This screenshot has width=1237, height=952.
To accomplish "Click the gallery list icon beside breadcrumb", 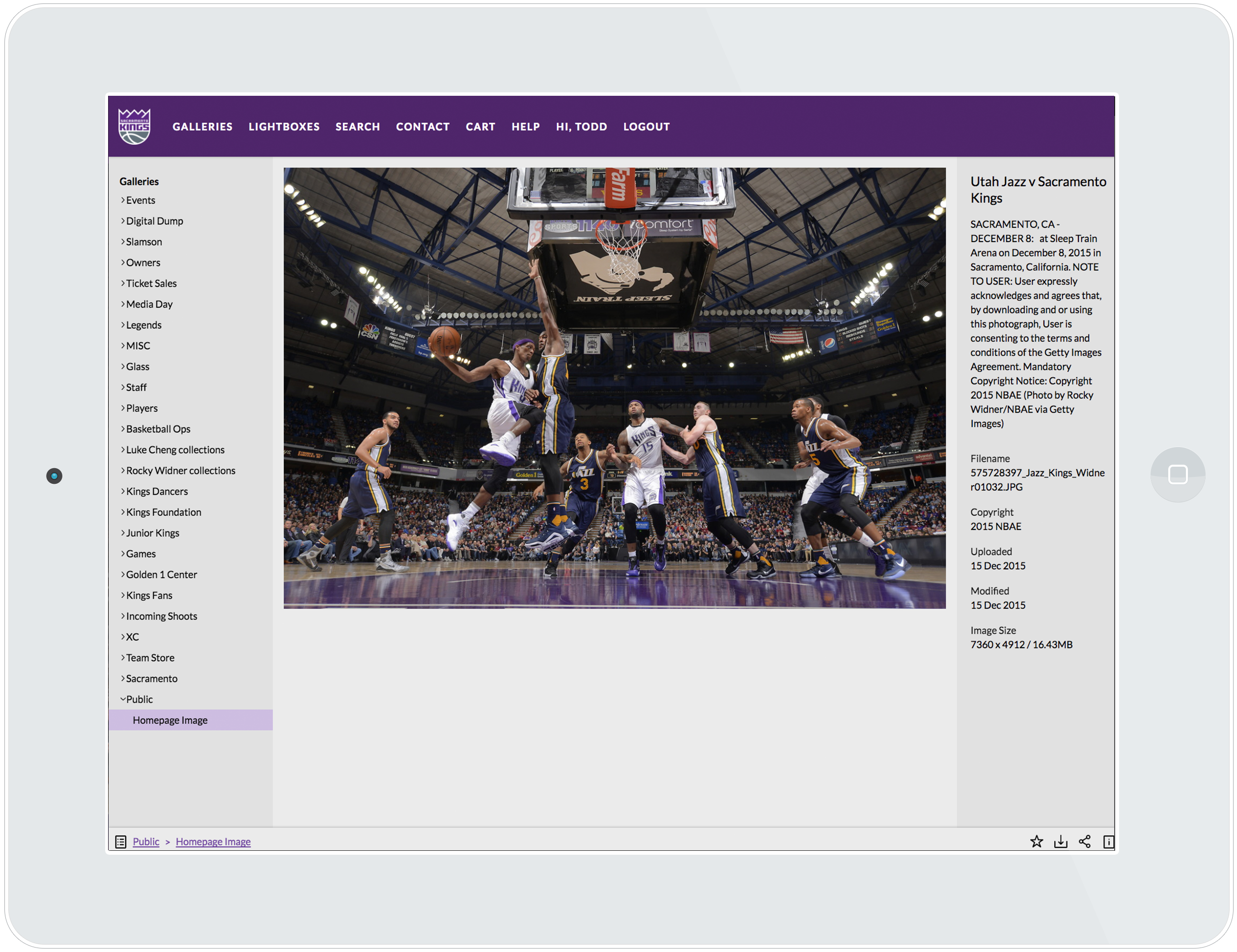I will pyautogui.click(x=121, y=841).
